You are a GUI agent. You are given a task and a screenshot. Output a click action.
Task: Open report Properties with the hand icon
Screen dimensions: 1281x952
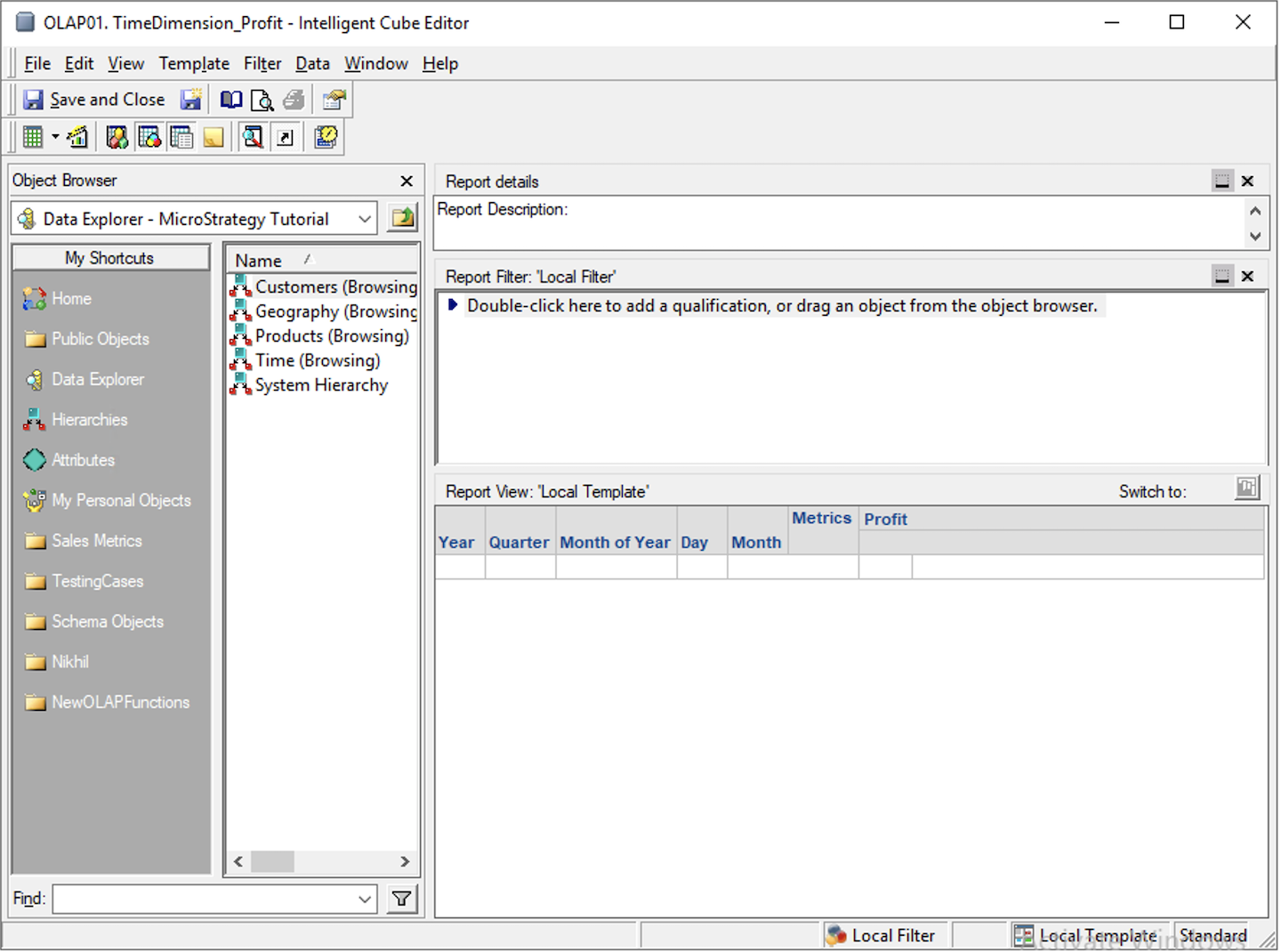[334, 100]
